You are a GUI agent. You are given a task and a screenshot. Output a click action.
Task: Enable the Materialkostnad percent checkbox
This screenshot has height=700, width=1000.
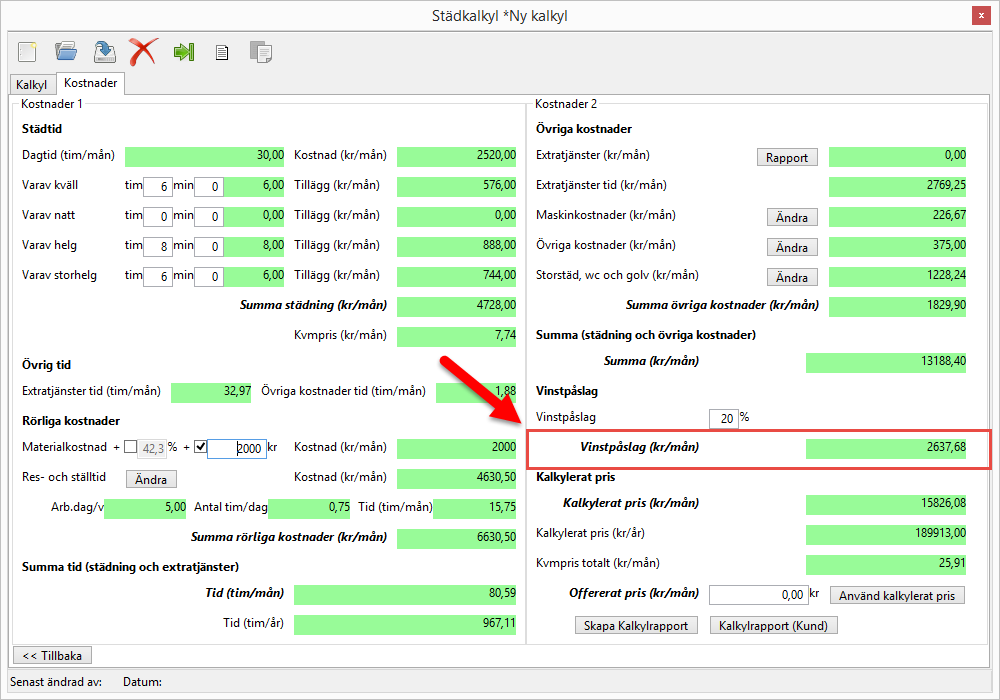click(131, 447)
